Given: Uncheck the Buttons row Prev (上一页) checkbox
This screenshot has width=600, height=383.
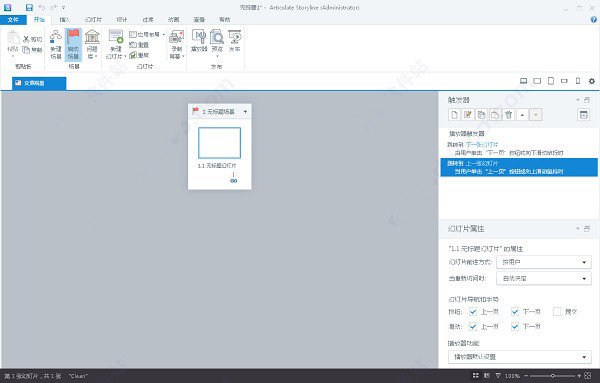Looking at the screenshot, I should click(x=473, y=311).
